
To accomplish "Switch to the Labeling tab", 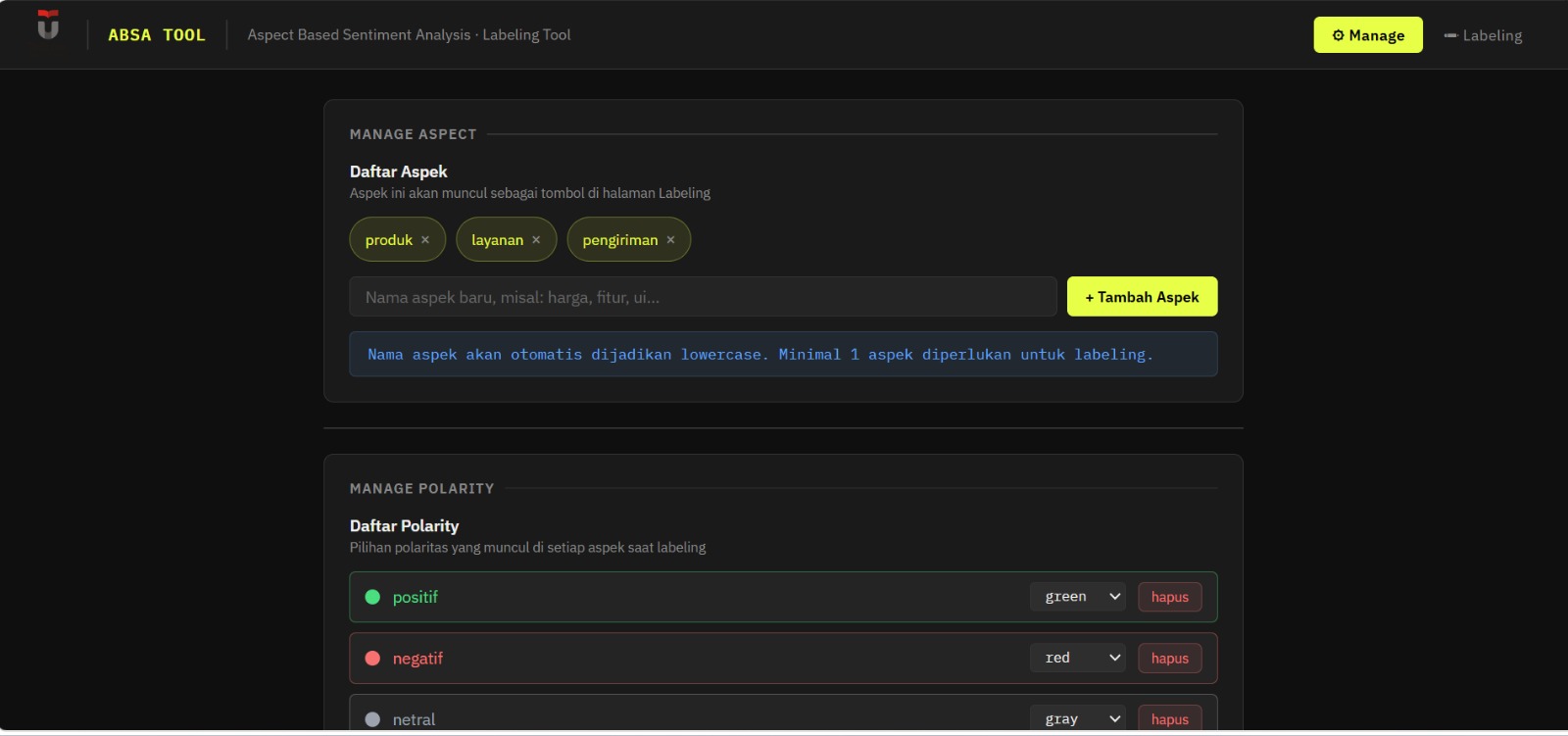I will coord(1483,35).
